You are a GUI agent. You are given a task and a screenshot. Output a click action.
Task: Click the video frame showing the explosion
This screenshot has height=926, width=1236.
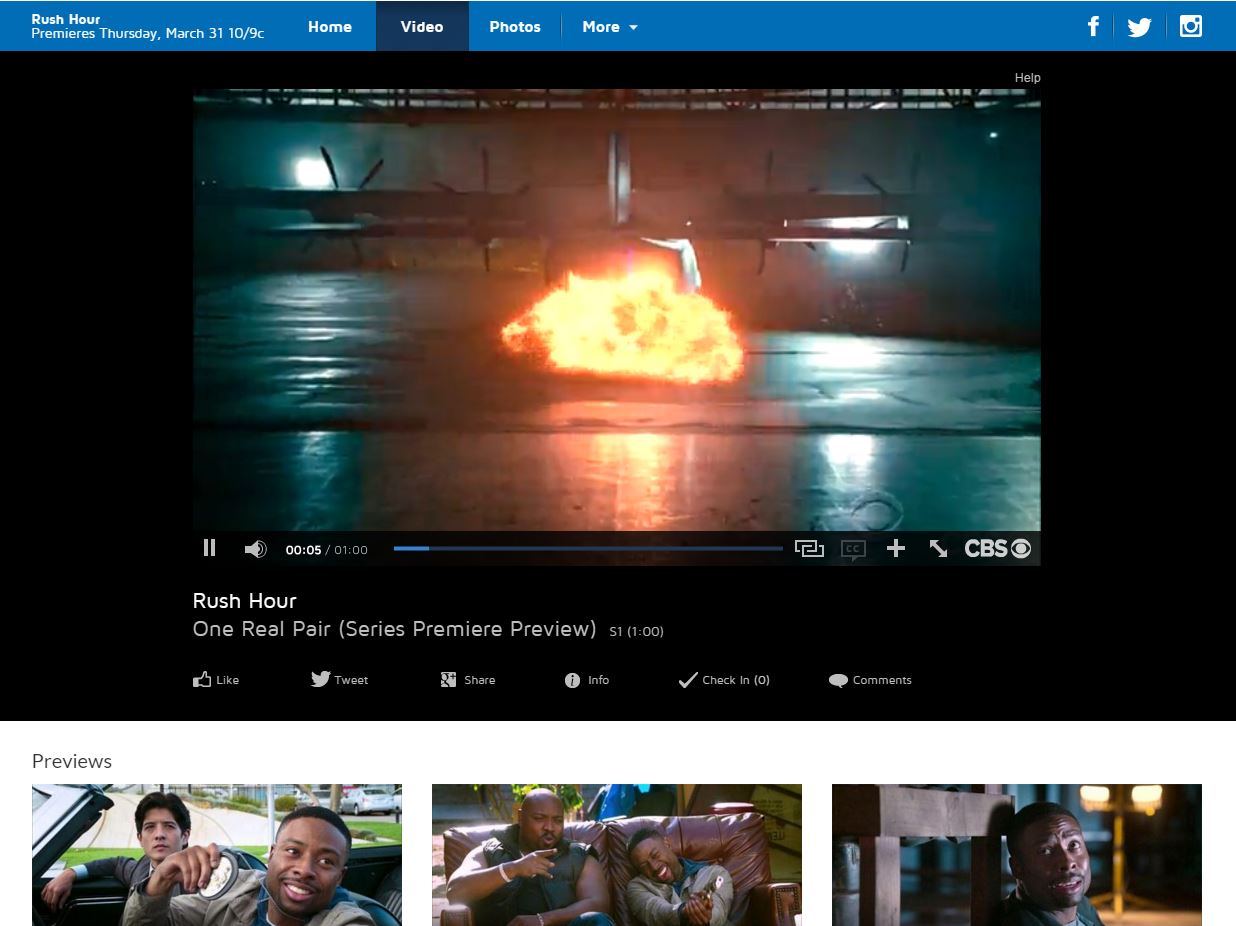click(617, 310)
